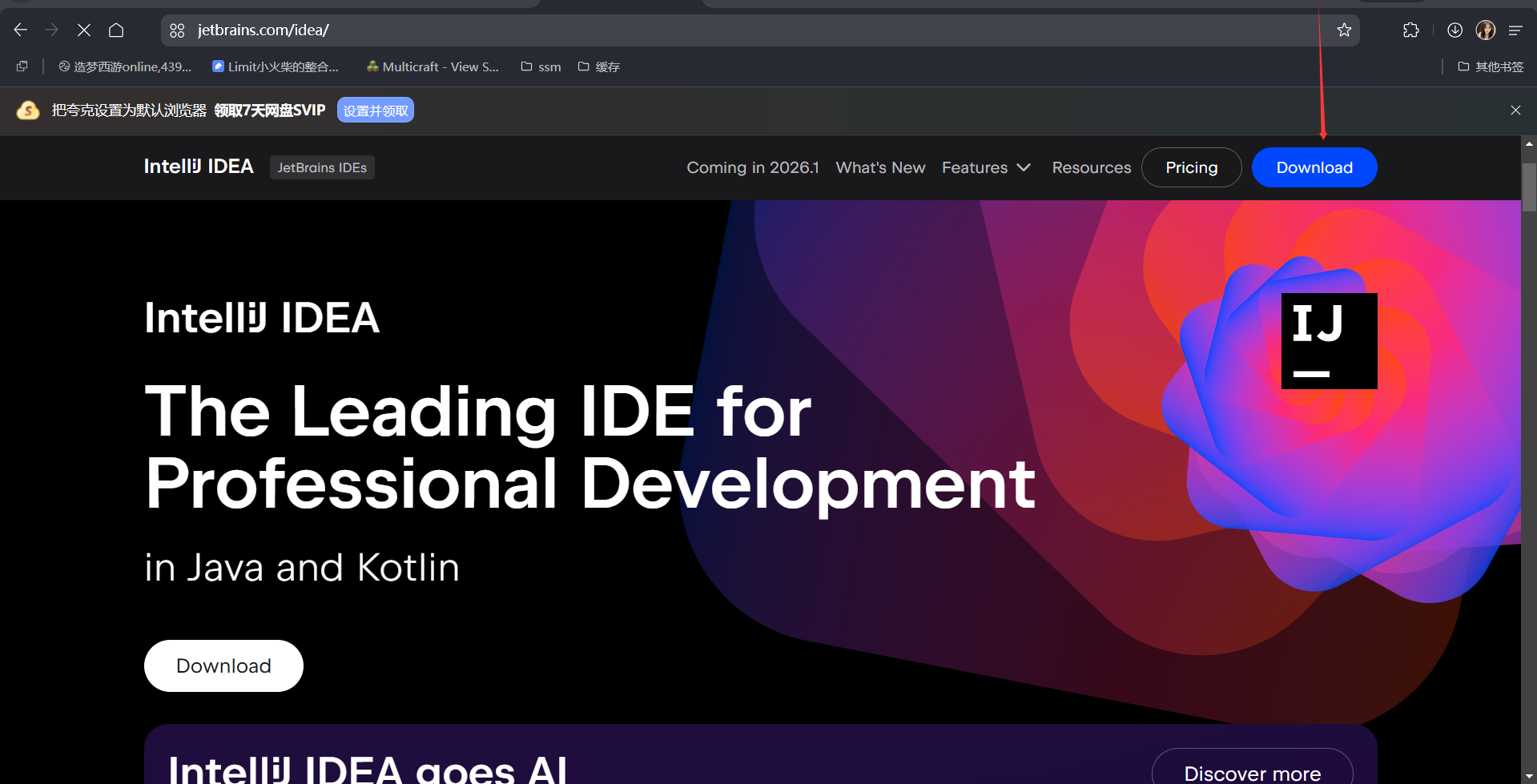The image size is (1537, 784).
Task: Open the What's New menu item
Action: coord(880,167)
